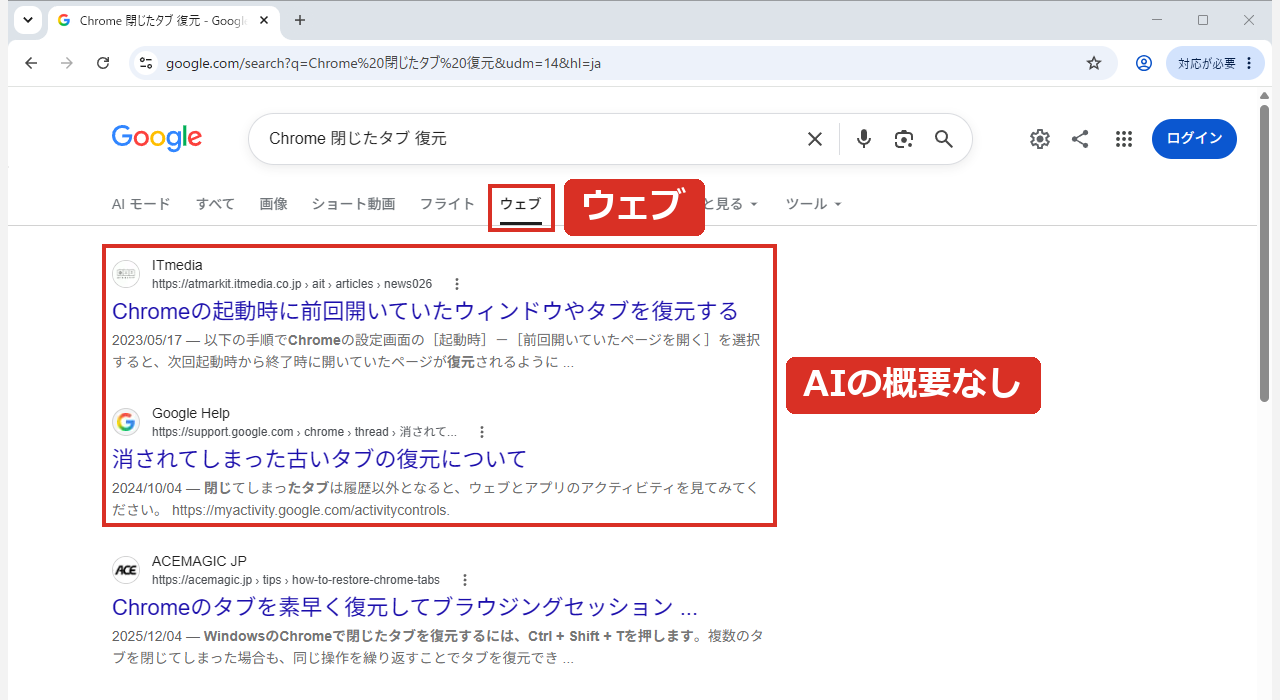The height and width of the screenshot is (700, 1280).
Task: Open Google Lens image search icon
Action: (x=904, y=139)
